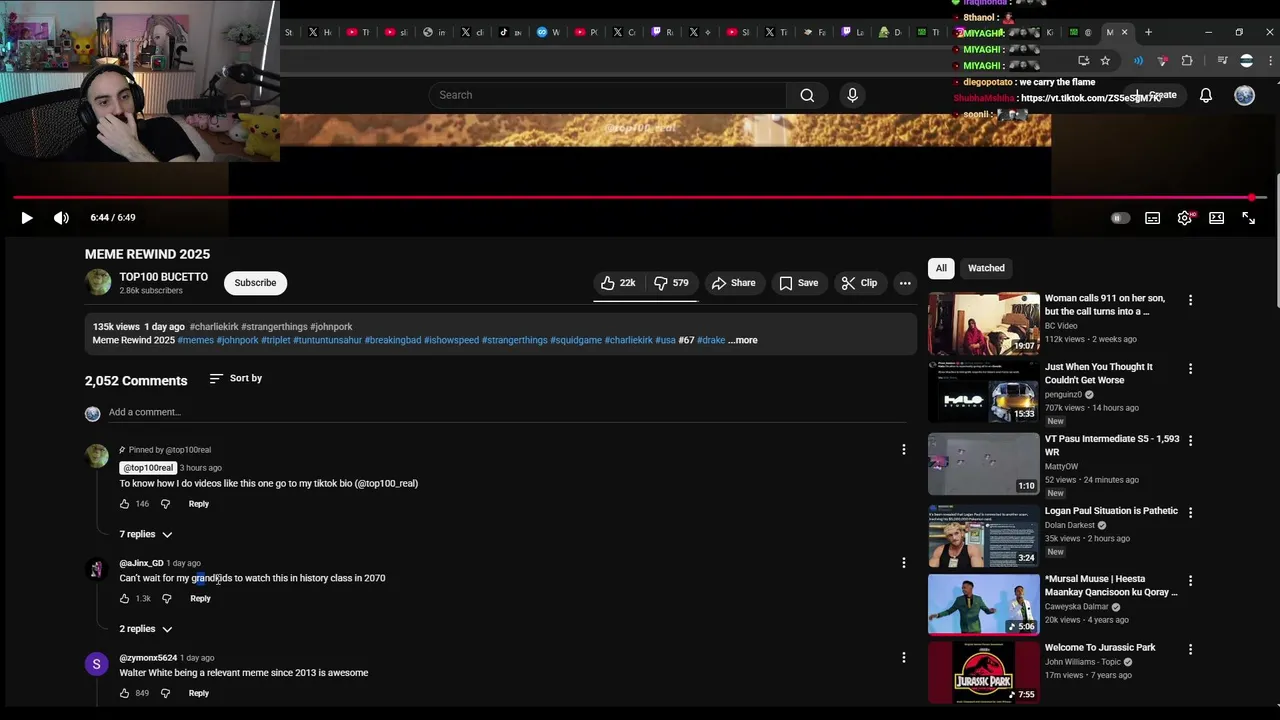Enter full screen mode
Viewport: 1280px width, 720px height.
tap(1248, 218)
